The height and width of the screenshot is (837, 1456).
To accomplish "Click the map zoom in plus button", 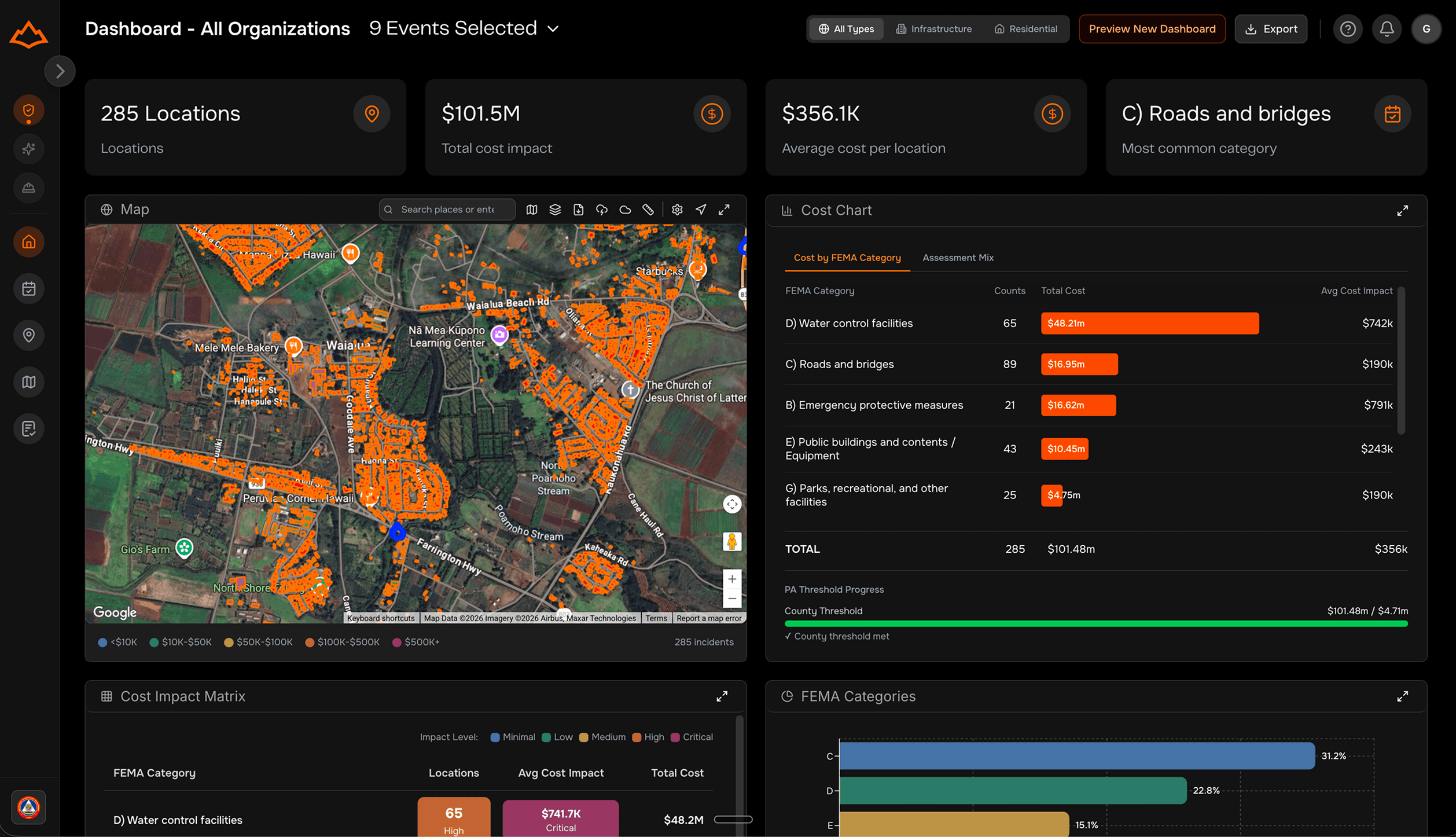I will click(732, 579).
